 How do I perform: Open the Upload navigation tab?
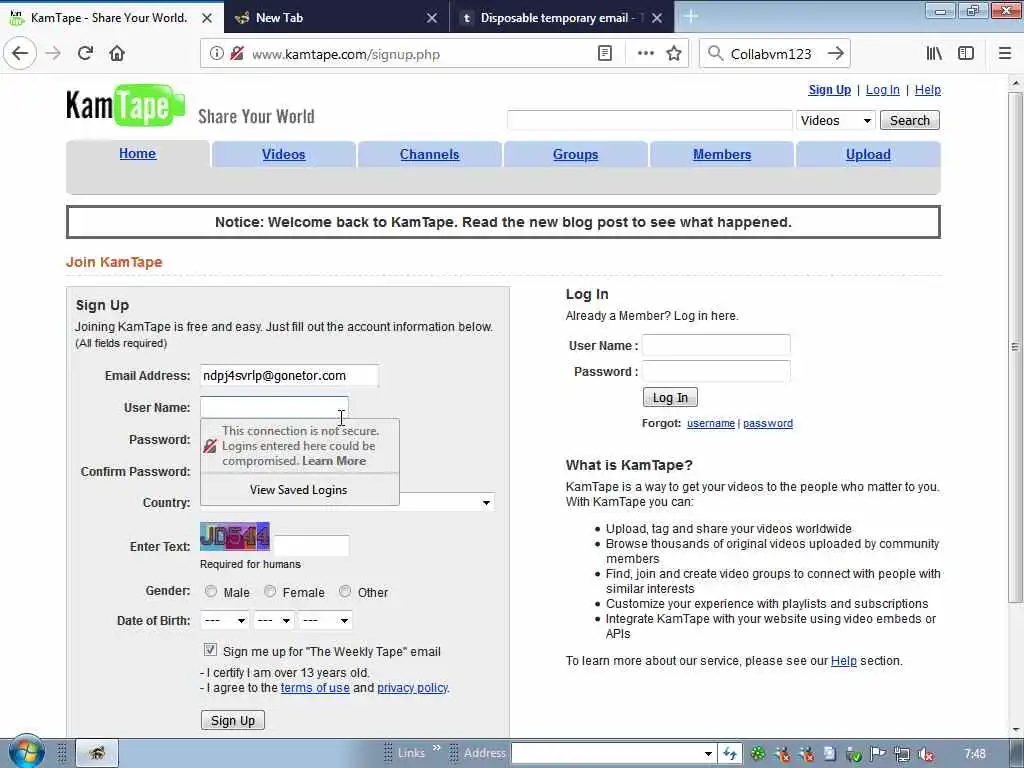[x=868, y=154]
